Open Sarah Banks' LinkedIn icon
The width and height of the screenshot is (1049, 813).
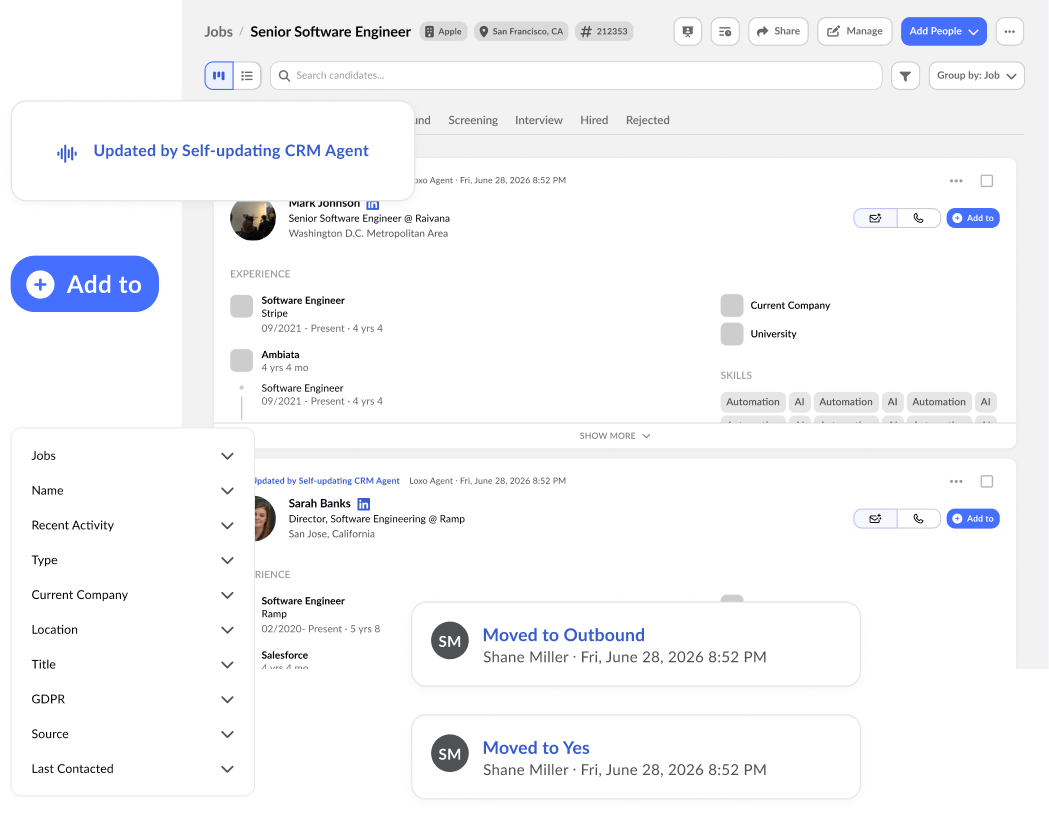point(363,504)
